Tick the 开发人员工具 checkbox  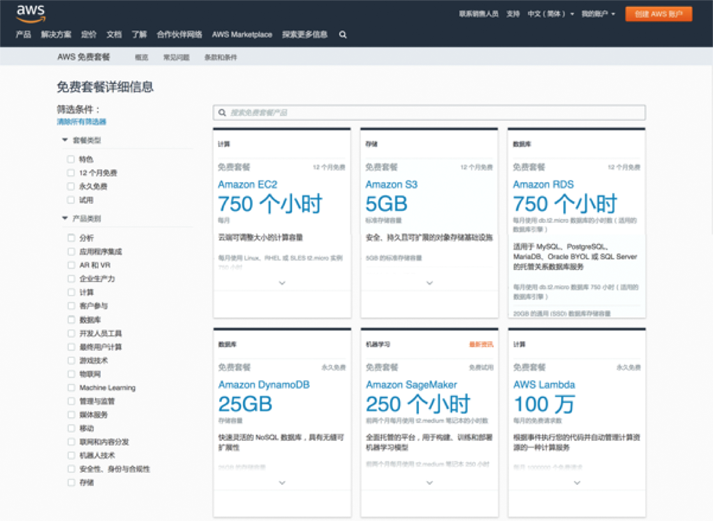pyautogui.click(x=71, y=333)
